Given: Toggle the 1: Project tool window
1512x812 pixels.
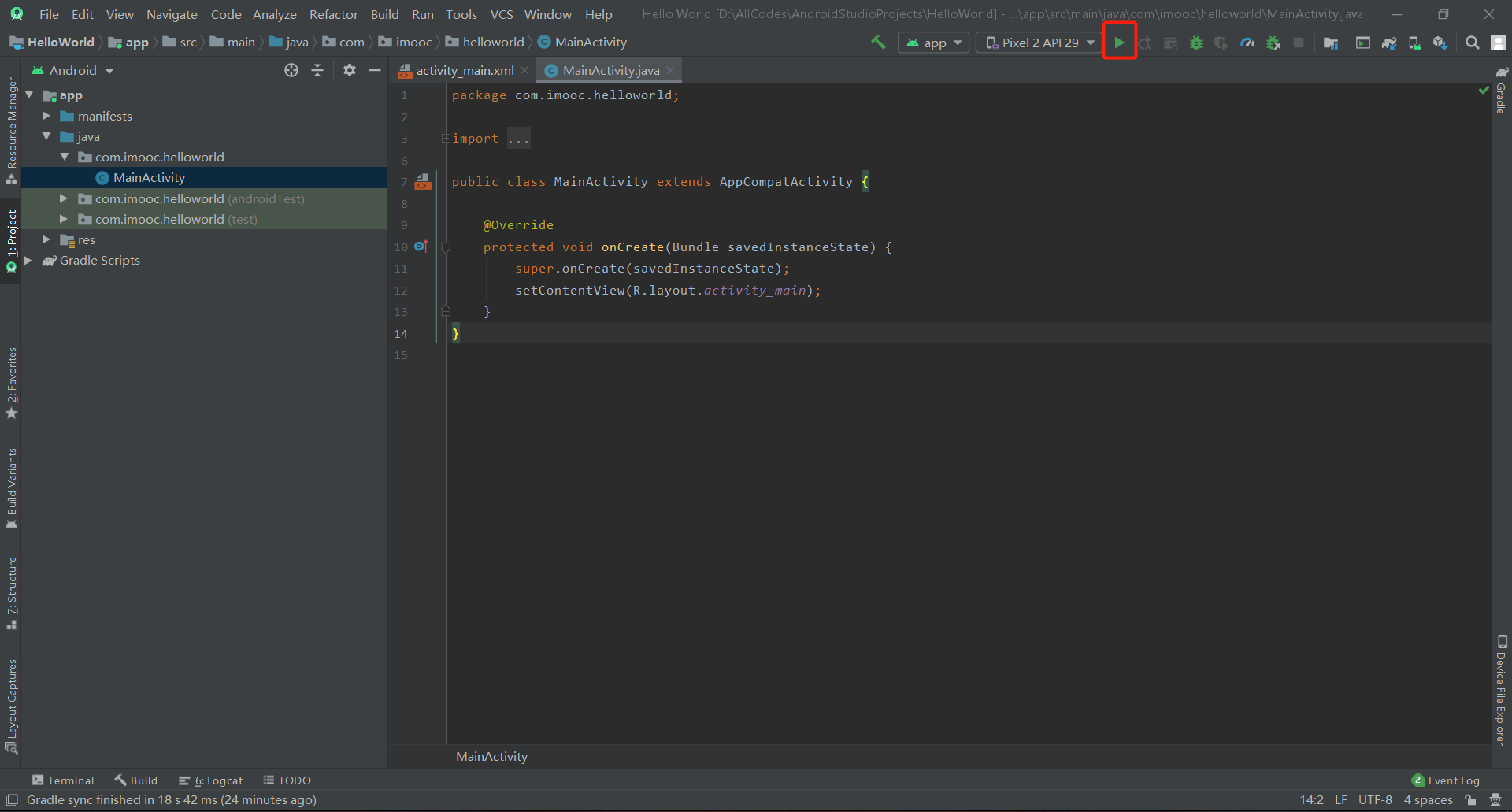Looking at the screenshot, I should coord(11,241).
